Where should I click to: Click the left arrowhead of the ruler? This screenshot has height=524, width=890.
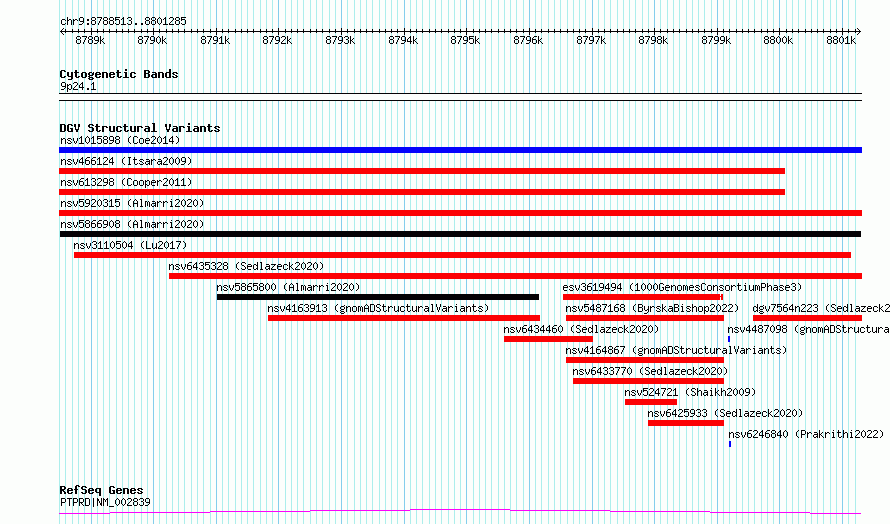[62, 32]
